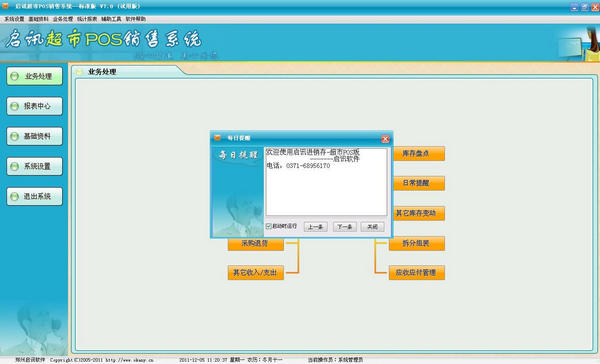
Task: Click the 上一条 button
Action: click(x=316, y=227)
